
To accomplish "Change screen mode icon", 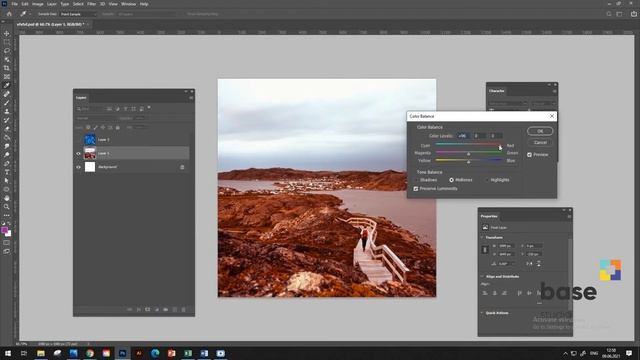I will tap(7, 251).
